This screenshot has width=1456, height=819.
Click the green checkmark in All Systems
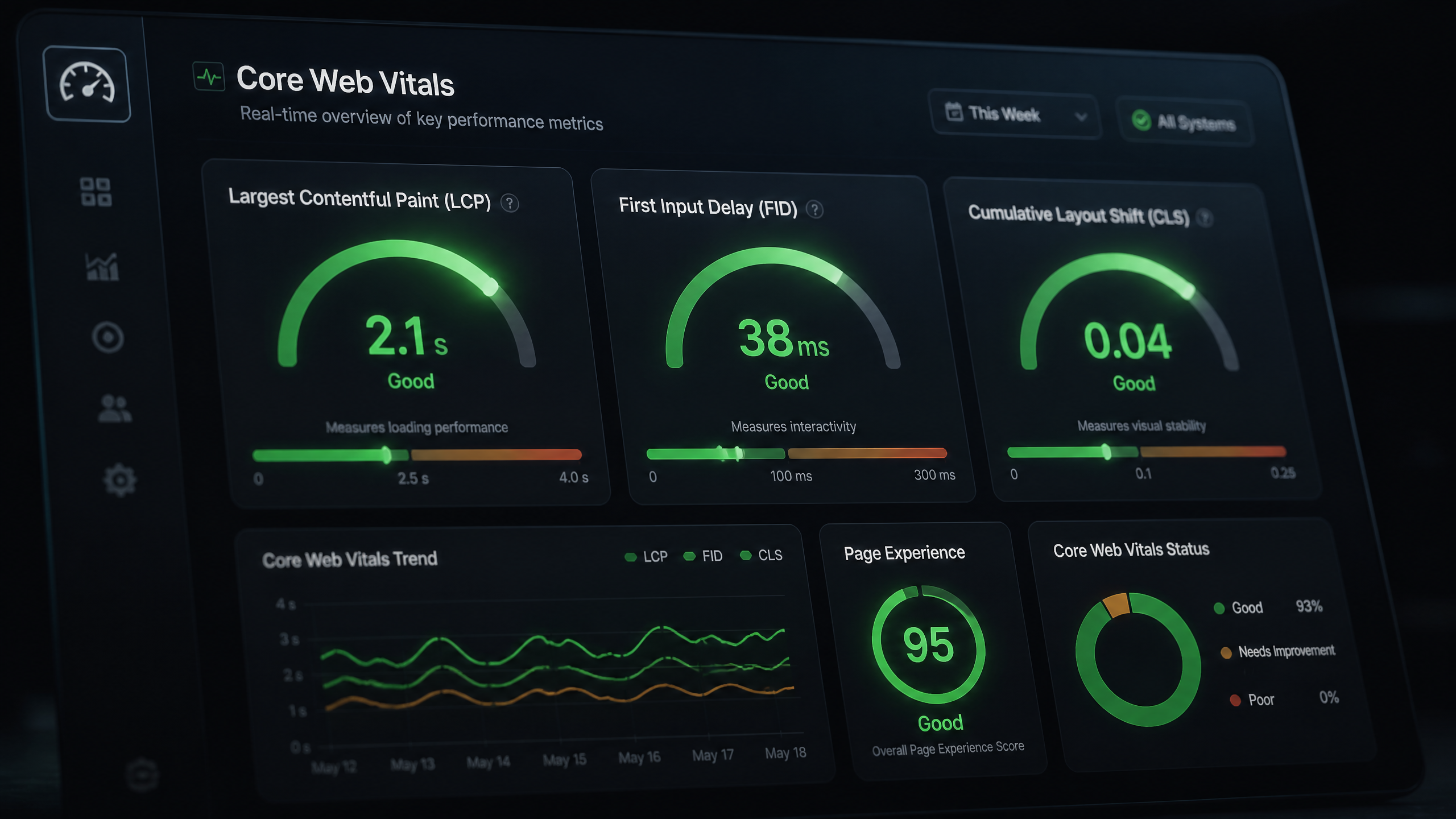pos(1141,120)
